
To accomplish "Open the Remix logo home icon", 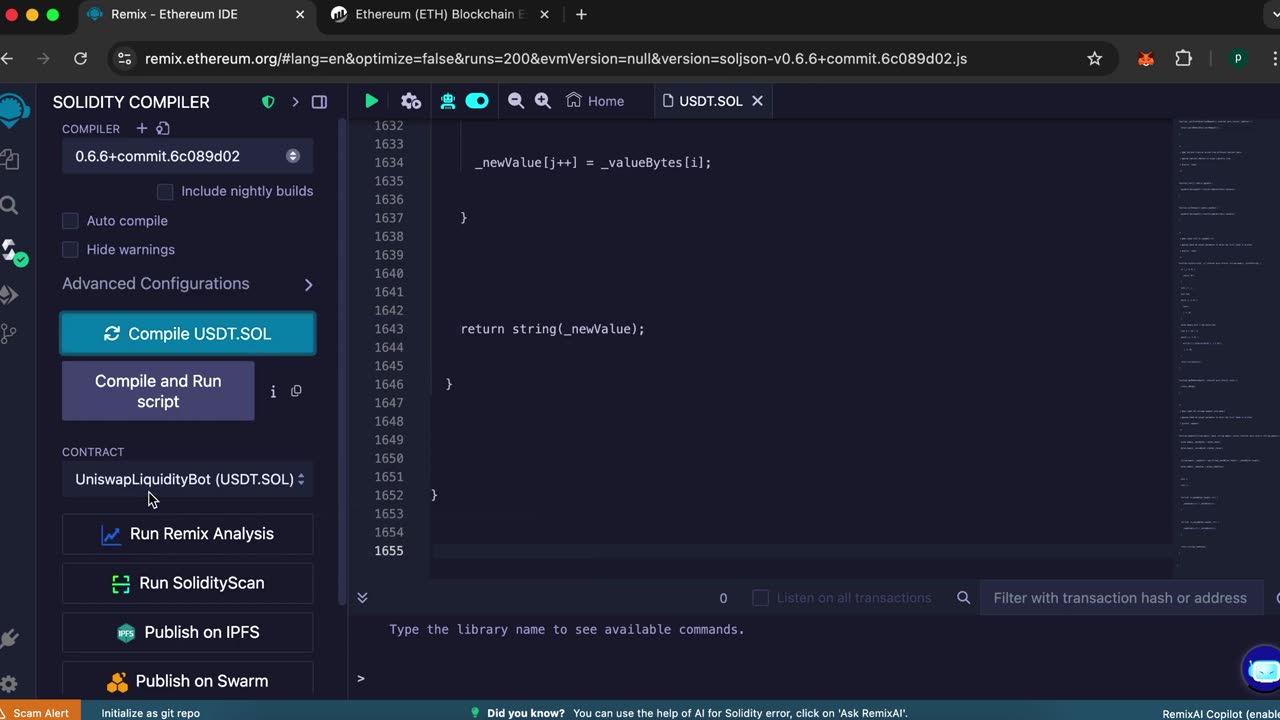I will tap(13, 110).
